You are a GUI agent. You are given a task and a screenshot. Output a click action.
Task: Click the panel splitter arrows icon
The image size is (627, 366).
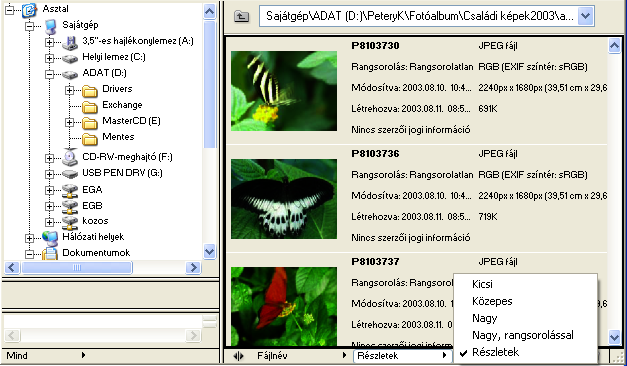coord(238,356)
